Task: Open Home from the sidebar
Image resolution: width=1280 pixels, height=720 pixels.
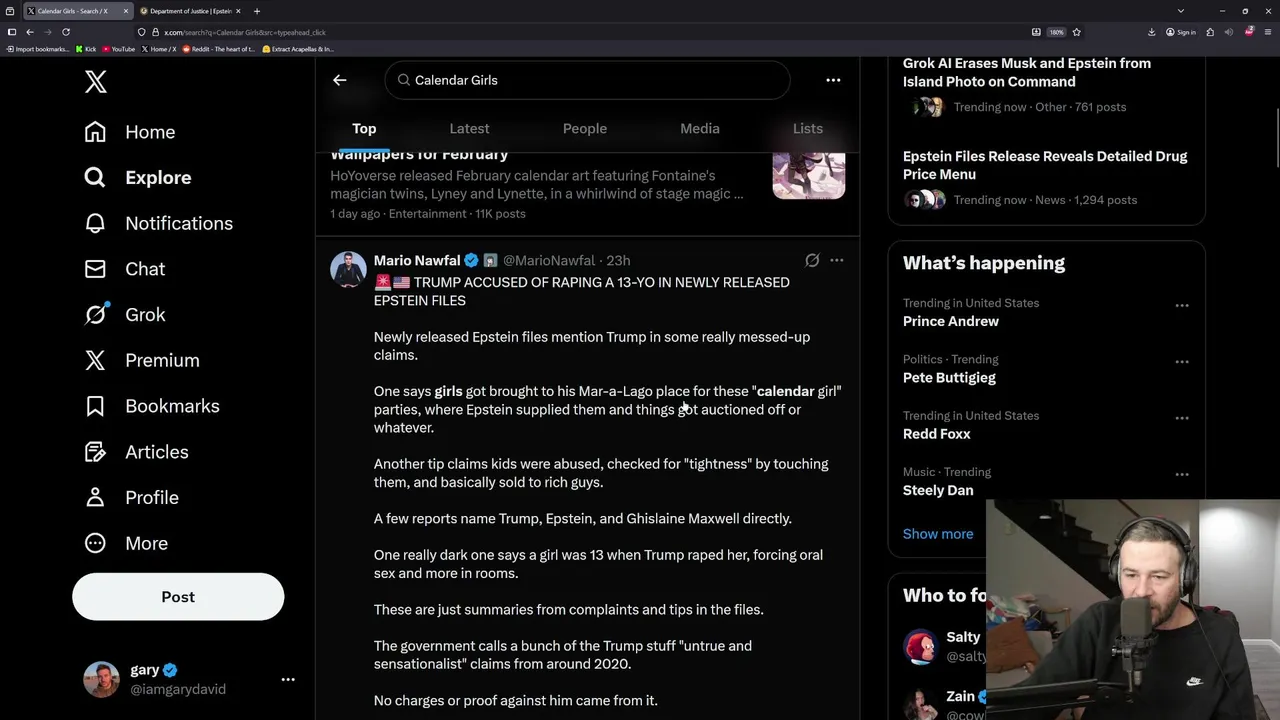Action: coord(130,132)
